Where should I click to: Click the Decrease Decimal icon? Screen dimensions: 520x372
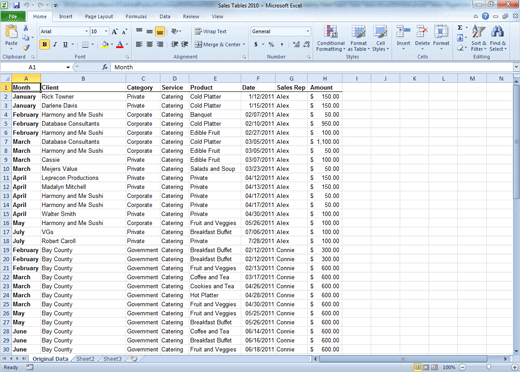pos(307,44)
